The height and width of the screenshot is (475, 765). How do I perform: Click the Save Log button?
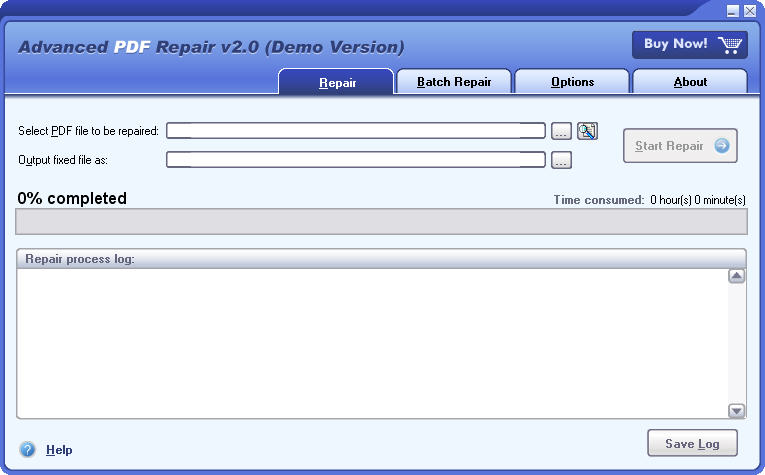pyautogui.click(x=692, y=443)
